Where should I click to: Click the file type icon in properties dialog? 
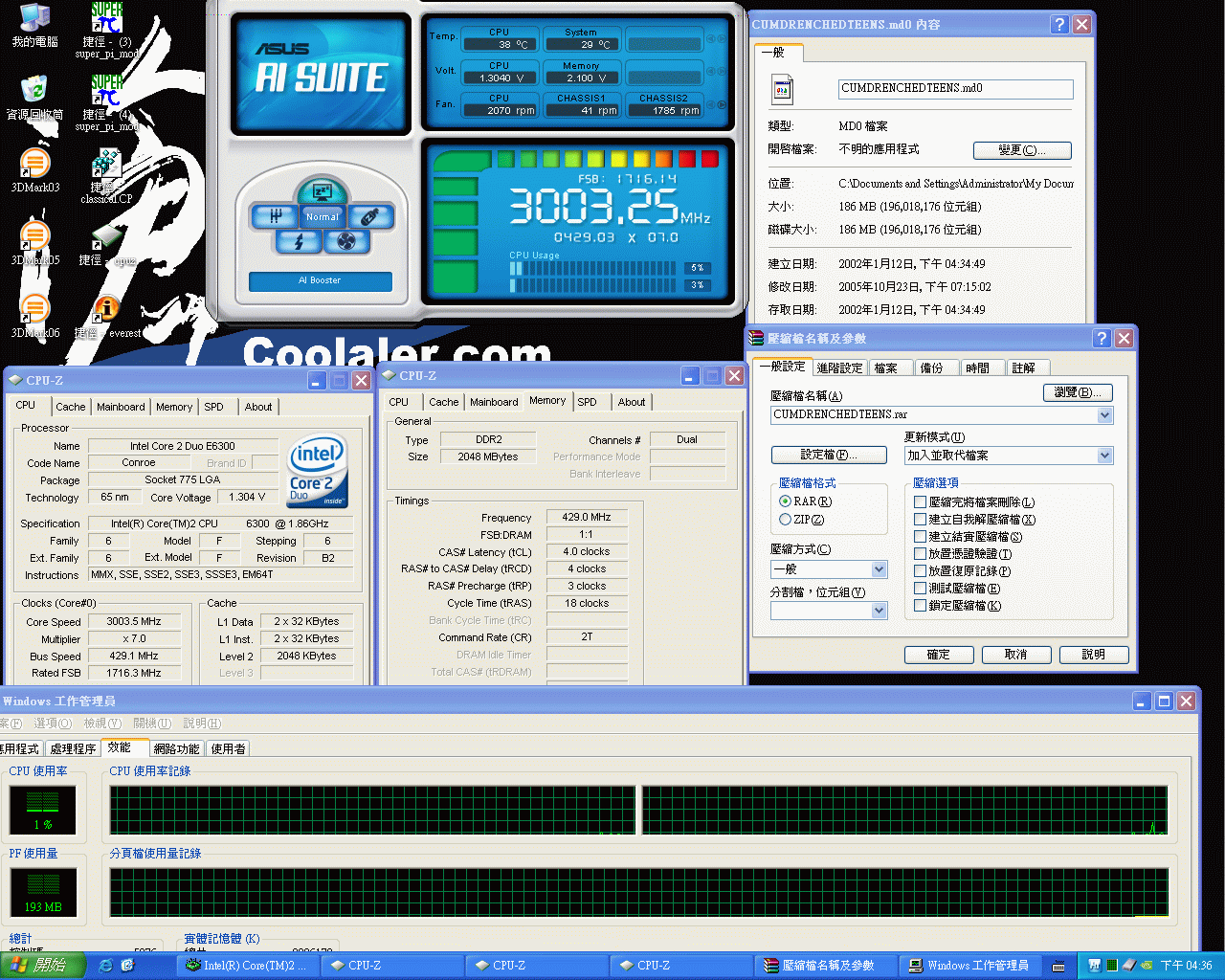(782, 90)
